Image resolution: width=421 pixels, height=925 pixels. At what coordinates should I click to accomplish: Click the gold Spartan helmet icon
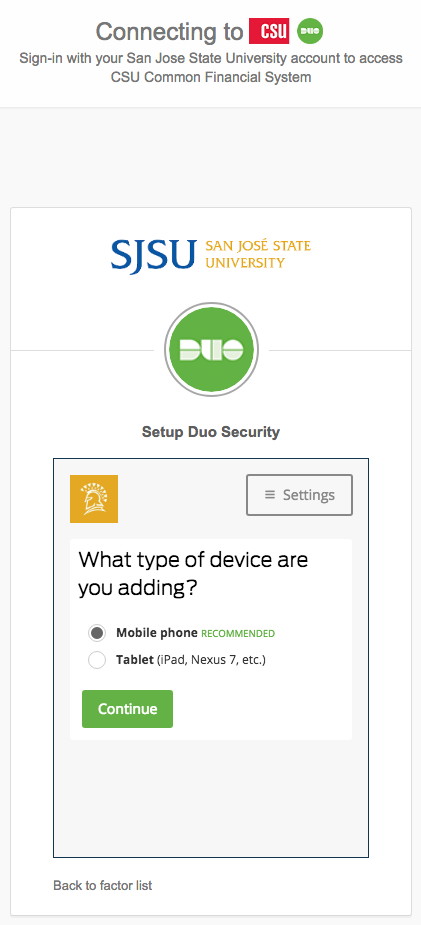click(x=94, y=498)
